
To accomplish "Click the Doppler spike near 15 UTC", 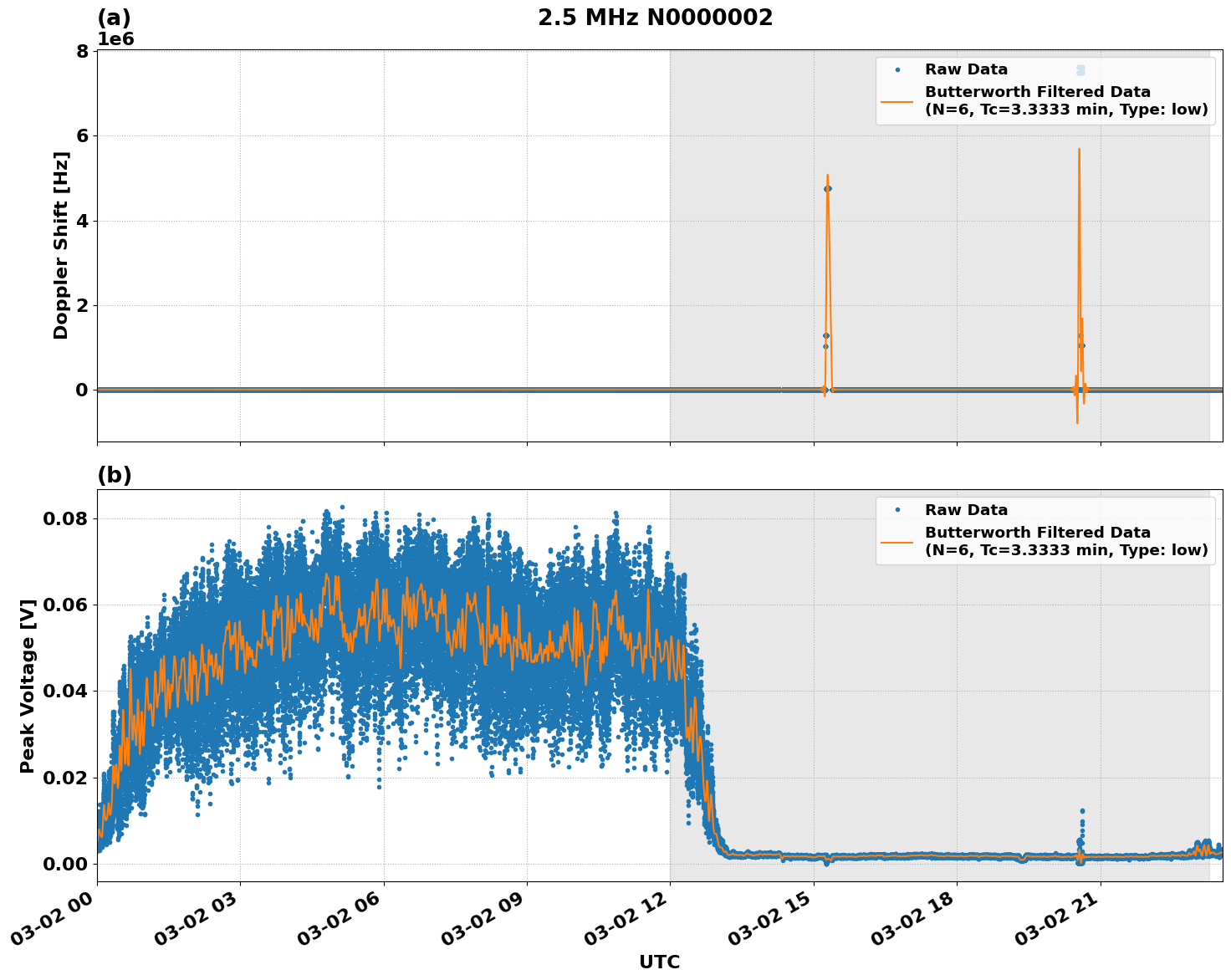I will pos(827,284).
